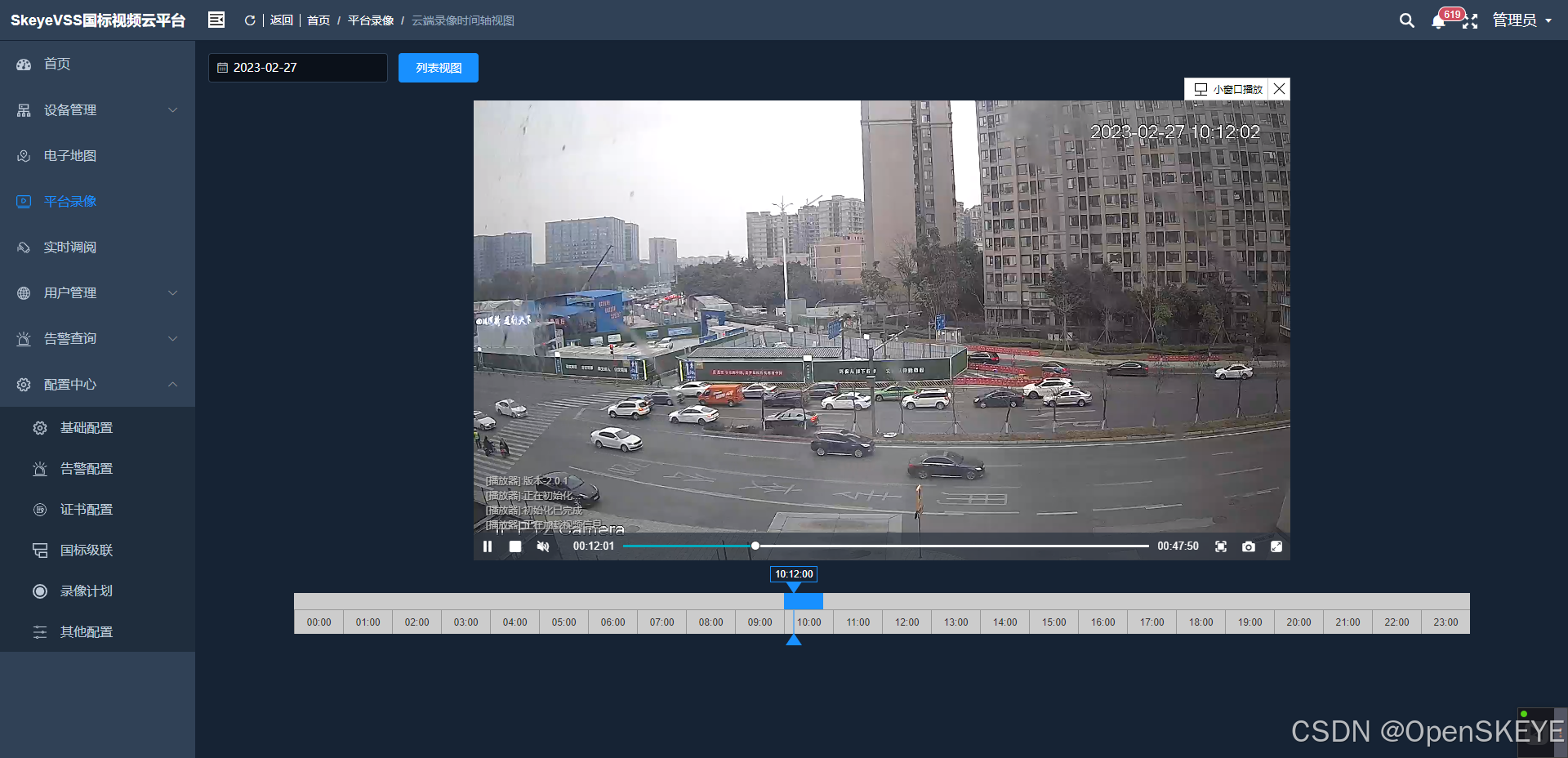Screen dimensions: 1568x758
Task: Enter fullscreen with the player expand icon
Action: point(1276,546)
